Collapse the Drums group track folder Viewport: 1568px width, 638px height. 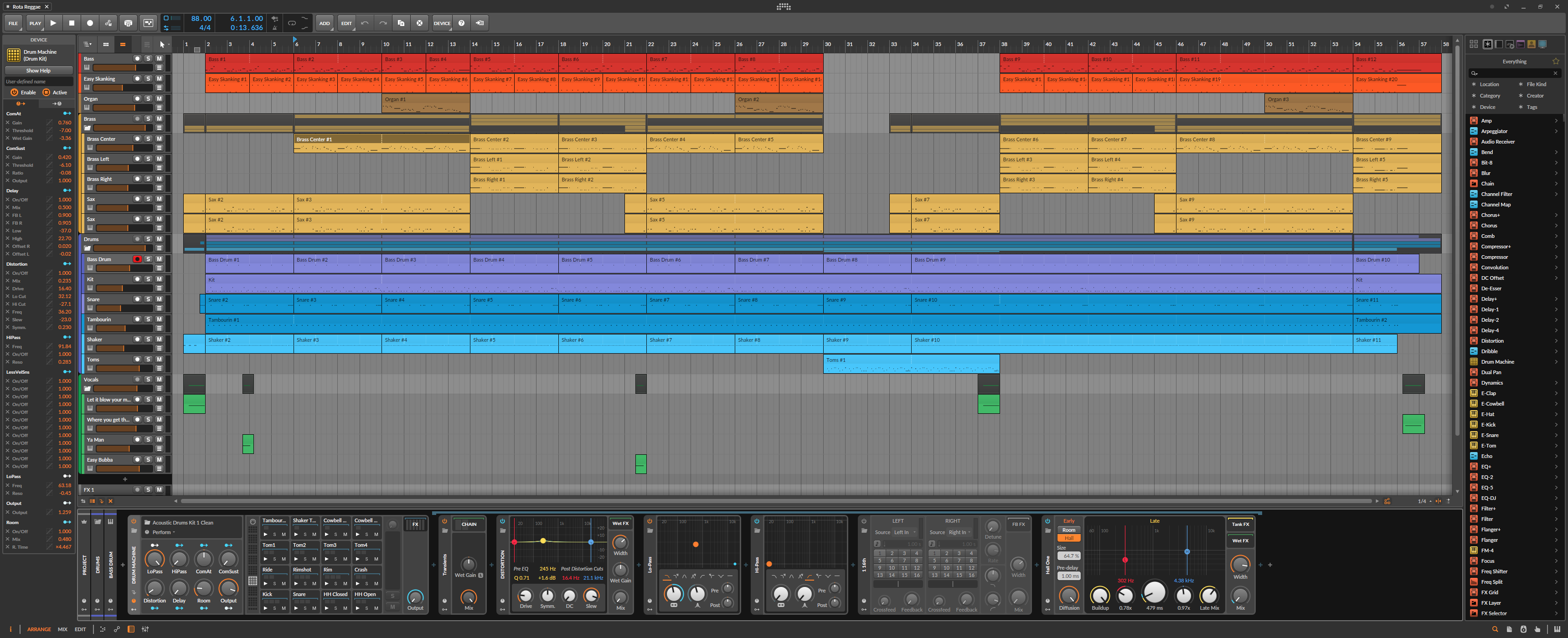(87, 248)
